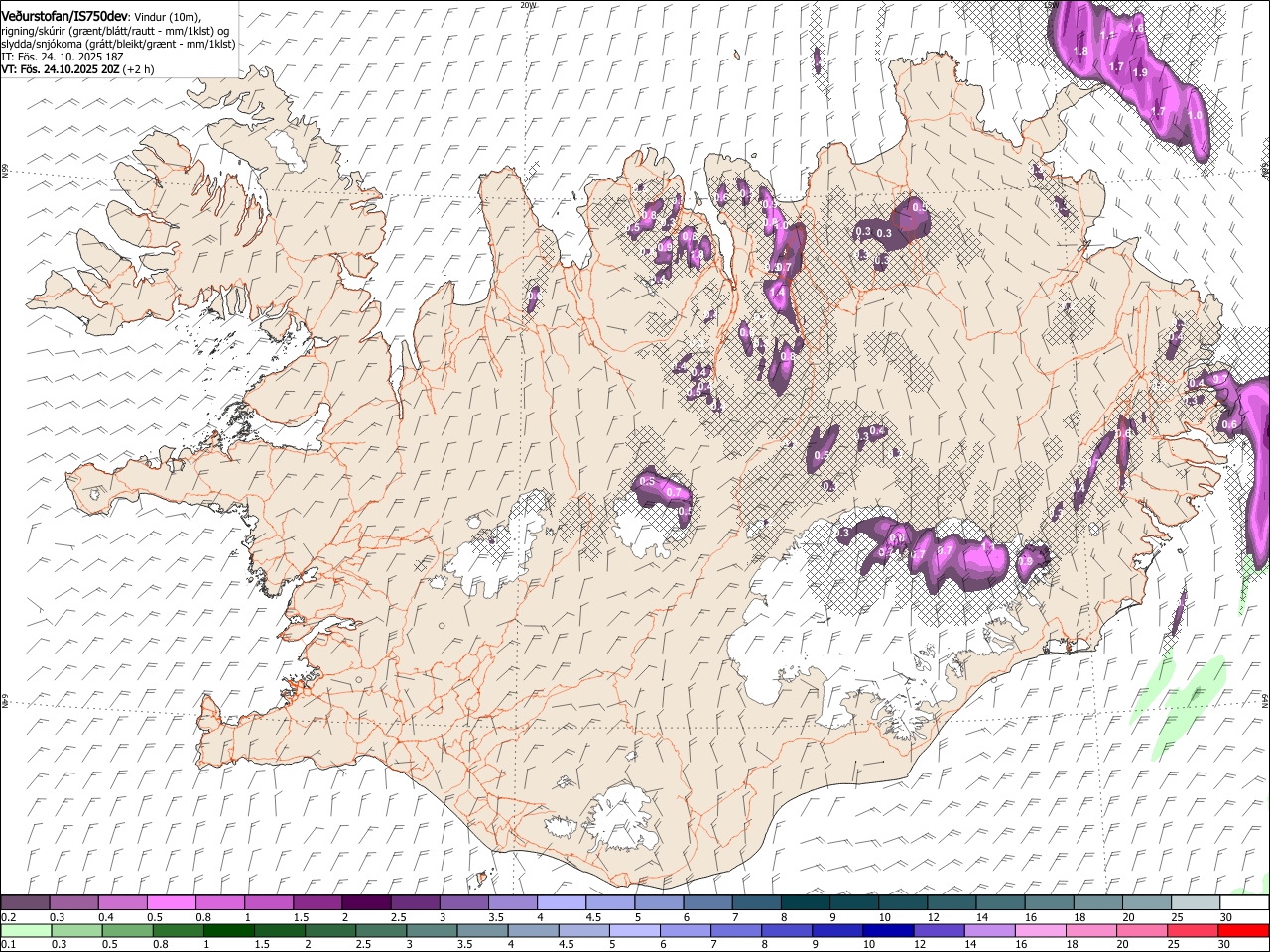
Task: Click the '20W' longitude label
Action: (x=528, y=5)
